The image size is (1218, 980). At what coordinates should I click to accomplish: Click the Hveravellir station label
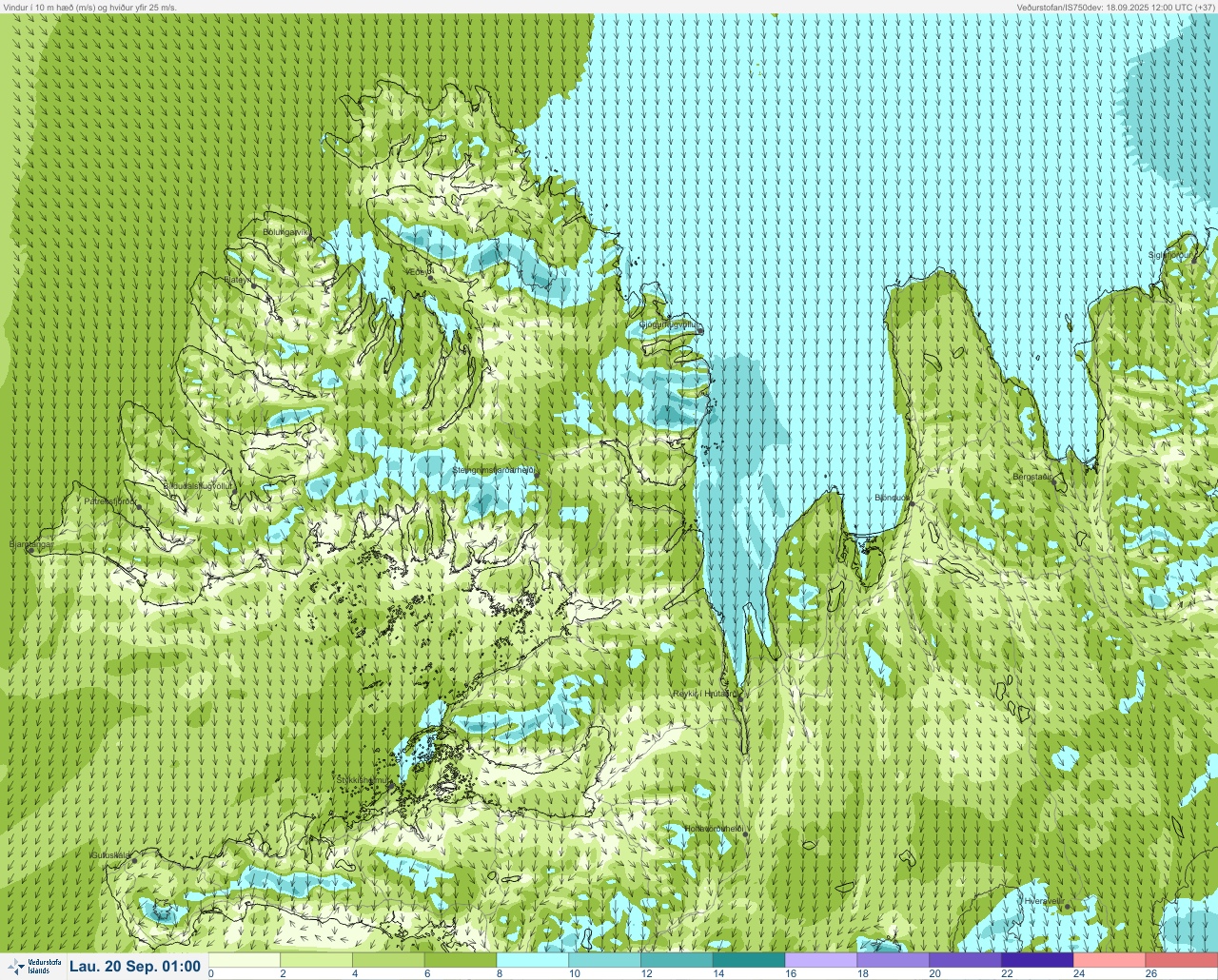click(1044, 901)
